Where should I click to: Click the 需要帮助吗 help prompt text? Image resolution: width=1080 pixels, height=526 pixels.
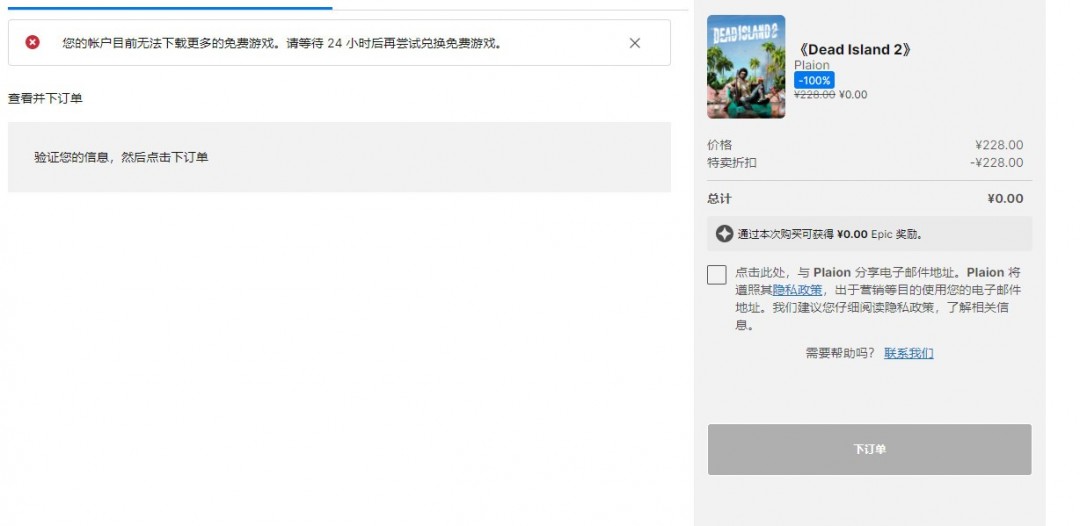pyautogui.click(x=840, y=353)
